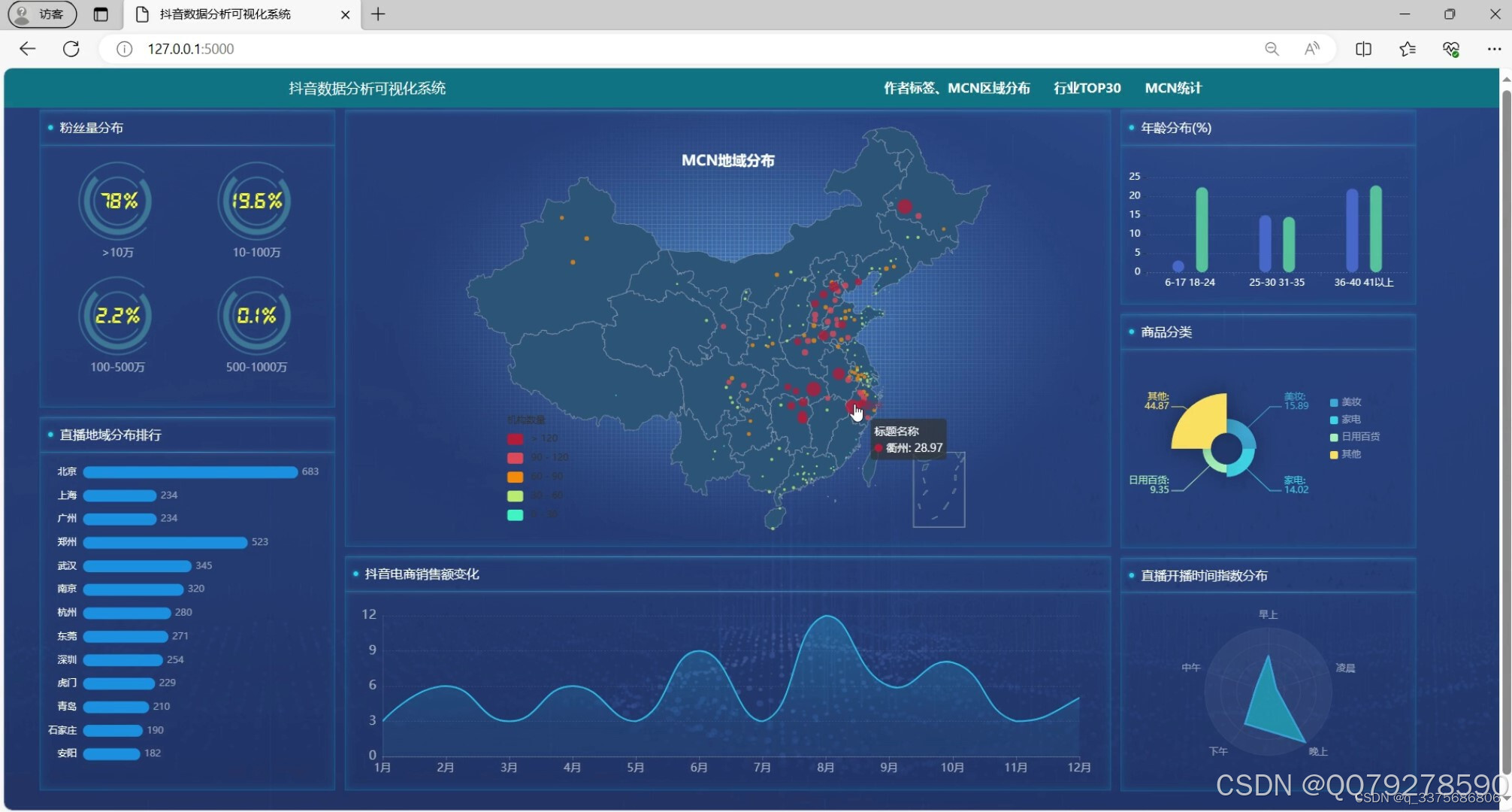The height and width of the screenshot is (812, 1512).
Task: Refresh the dashboard page
Action: (71, 49)
